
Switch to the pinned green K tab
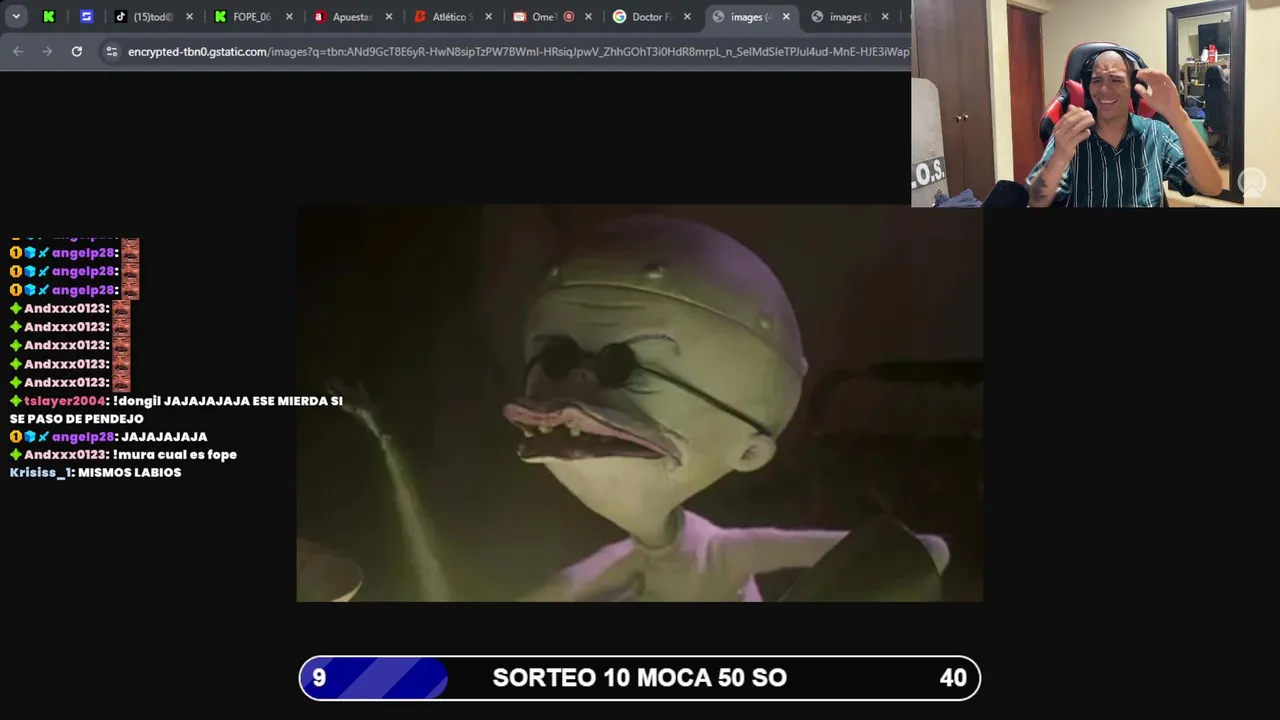pyautogui.click(x=49, y=17)
